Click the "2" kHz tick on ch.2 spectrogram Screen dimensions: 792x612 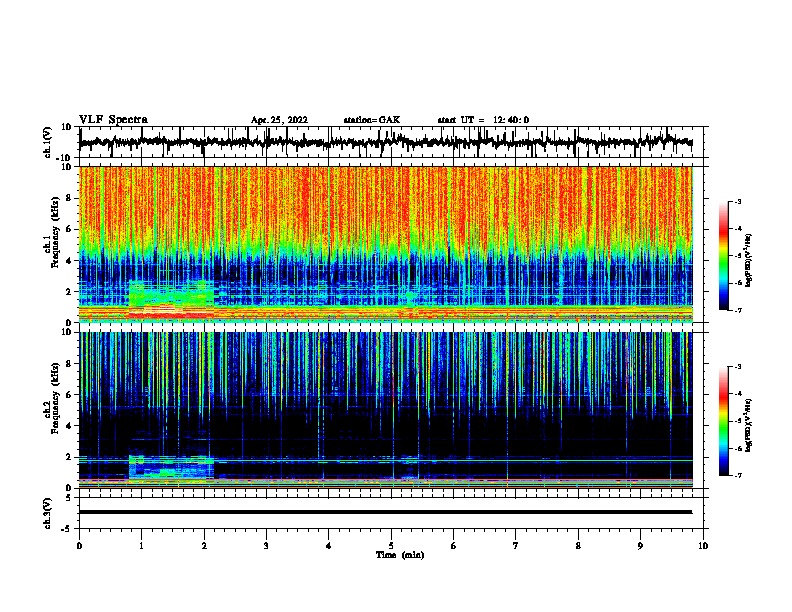click(69, 457)
